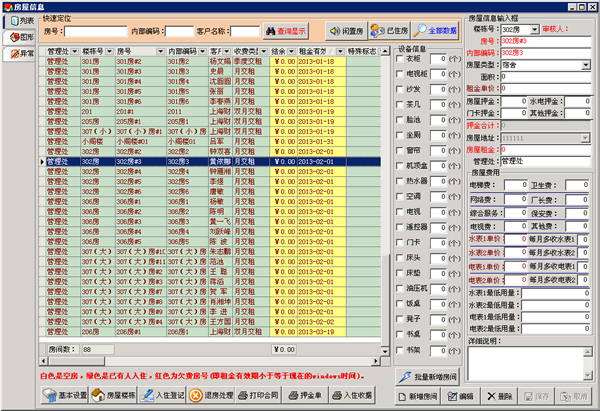Image resolution: width=600 pixels, height=411 pixels.
Task: Open 特殊标志 column header
Action: pyautogui.click(x=362, y=51)
